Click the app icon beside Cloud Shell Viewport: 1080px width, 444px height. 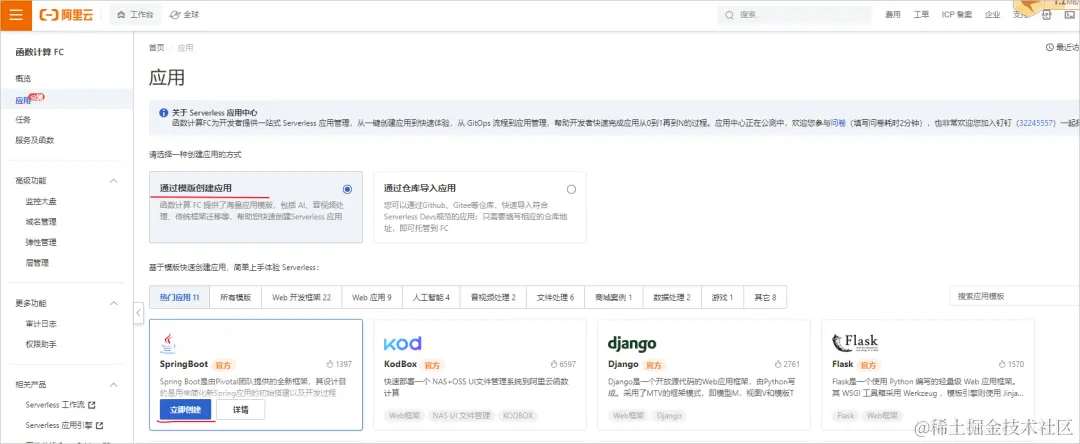tap(1046, 14)
